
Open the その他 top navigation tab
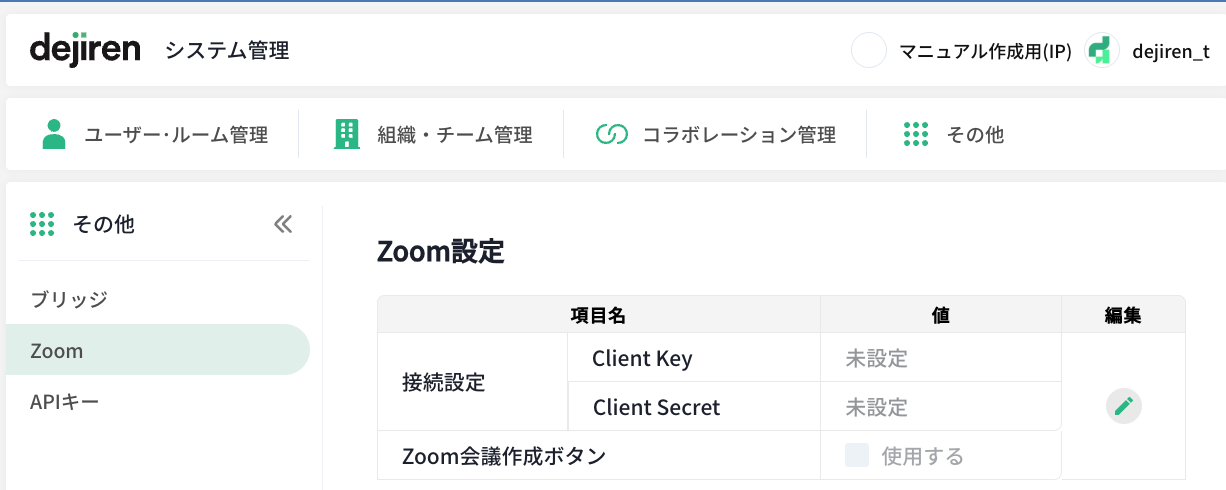pyautogui.click(x=974, y=134)
